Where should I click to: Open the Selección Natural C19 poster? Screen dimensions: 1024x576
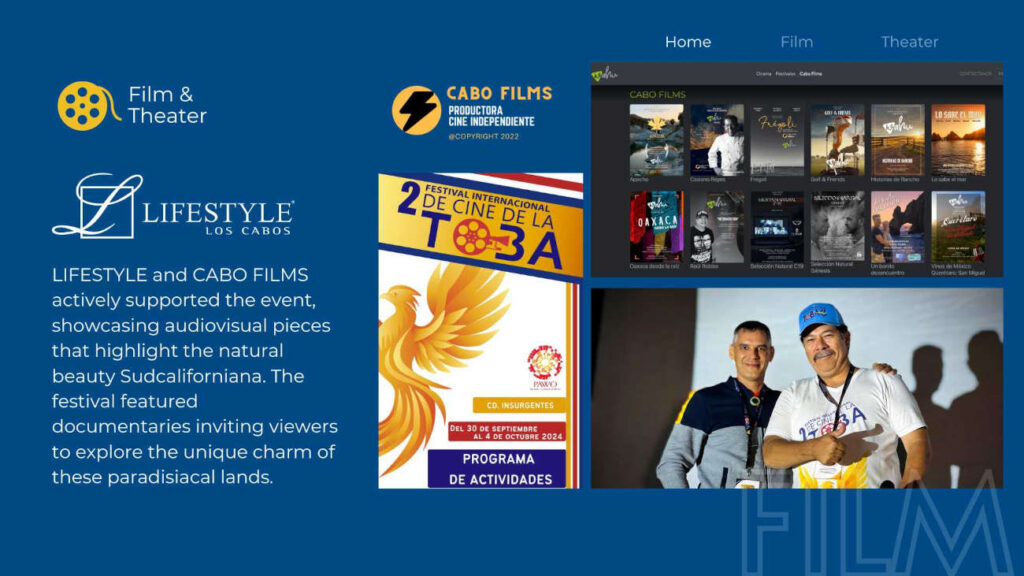coord(776,227)
